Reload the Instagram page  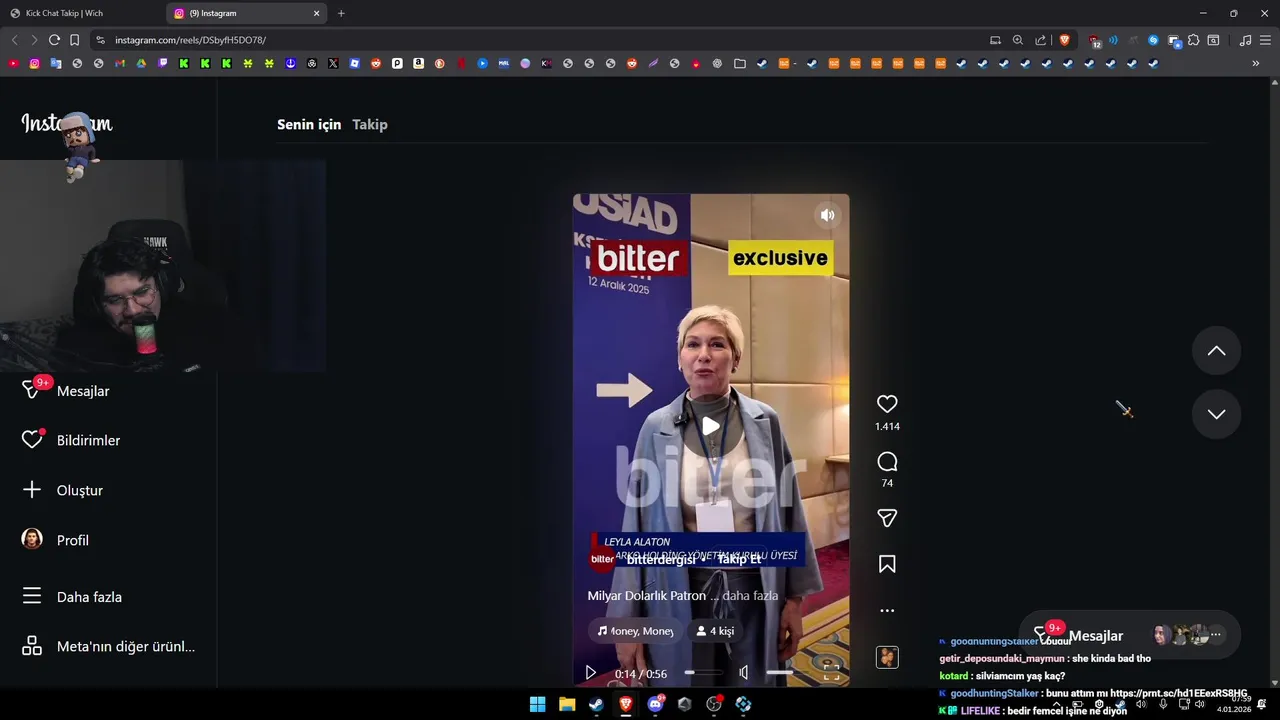(54, 40)
